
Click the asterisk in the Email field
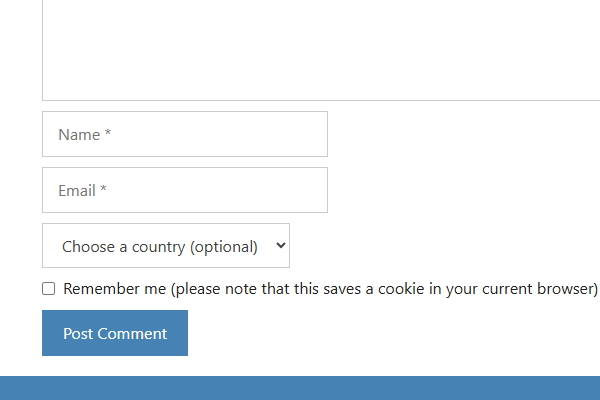click(103, 190)
